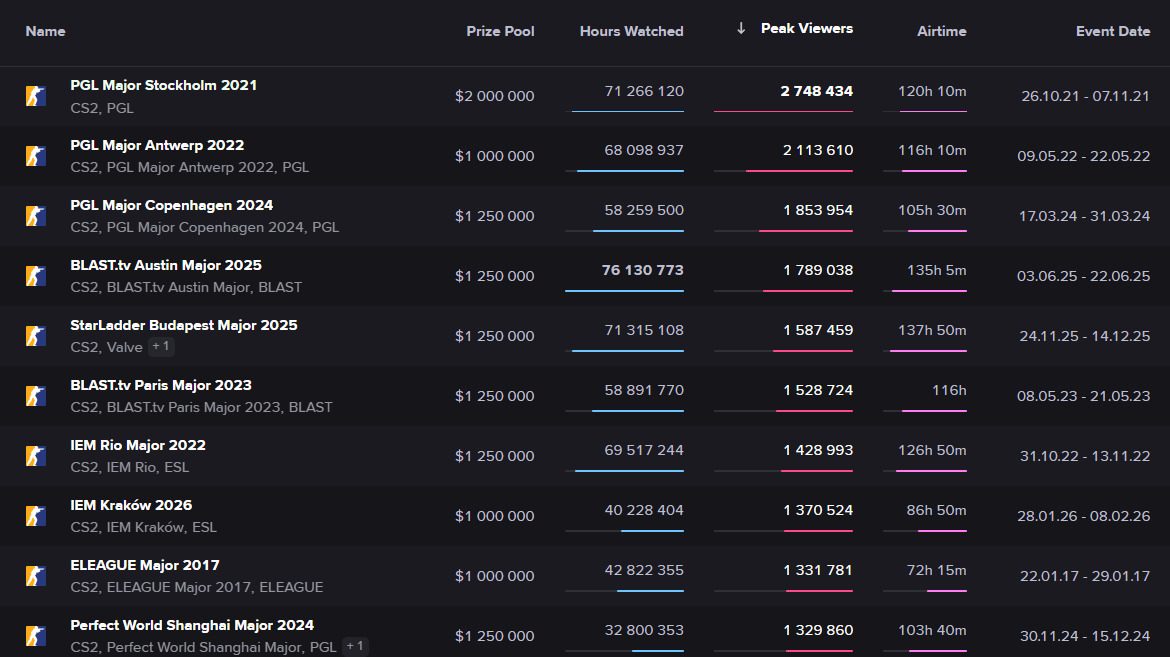Click the 76 130 773 hours watched value
The image size is (1170, 657).
click(x=642, y=270)
